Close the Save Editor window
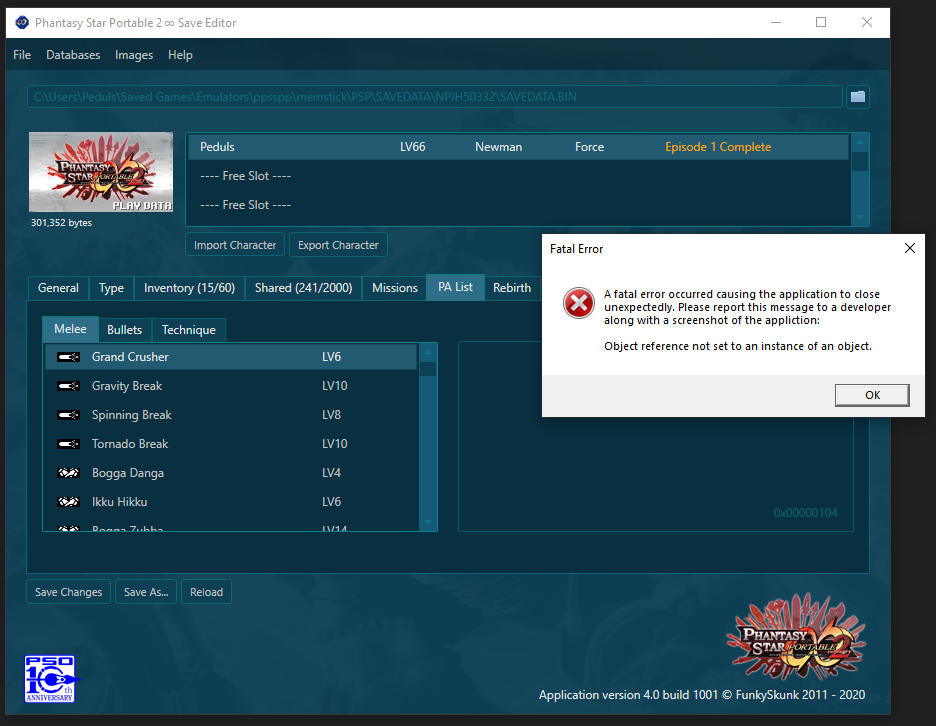Image resolution: width=936 pixels, height=726 pixels. (867, 23)
